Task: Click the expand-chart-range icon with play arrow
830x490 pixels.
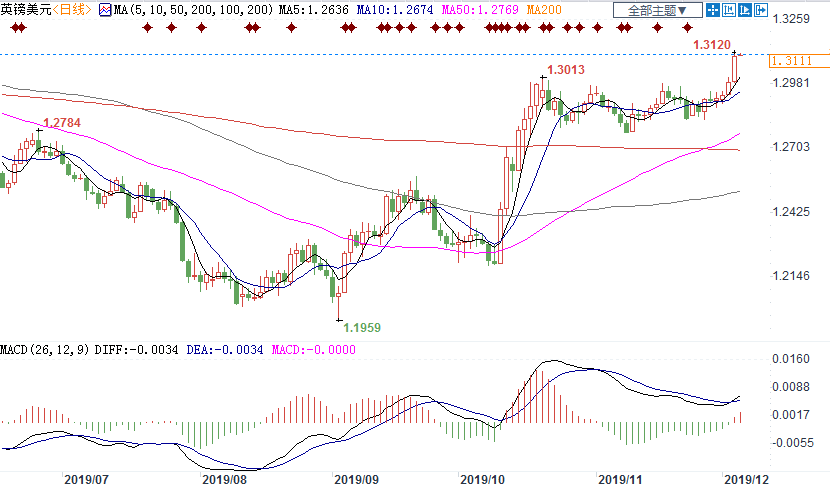Action: (x=745, y=10)
